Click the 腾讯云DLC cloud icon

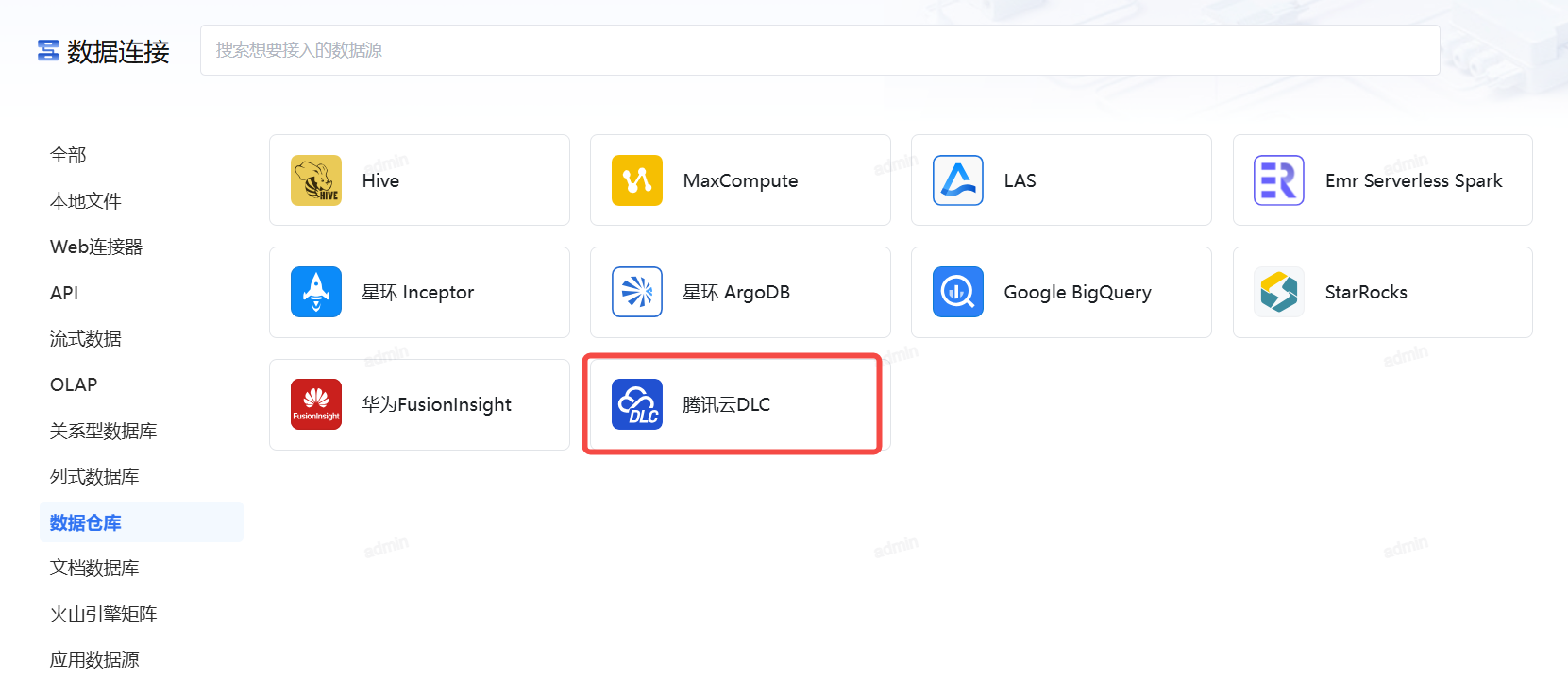coord(637,404)
